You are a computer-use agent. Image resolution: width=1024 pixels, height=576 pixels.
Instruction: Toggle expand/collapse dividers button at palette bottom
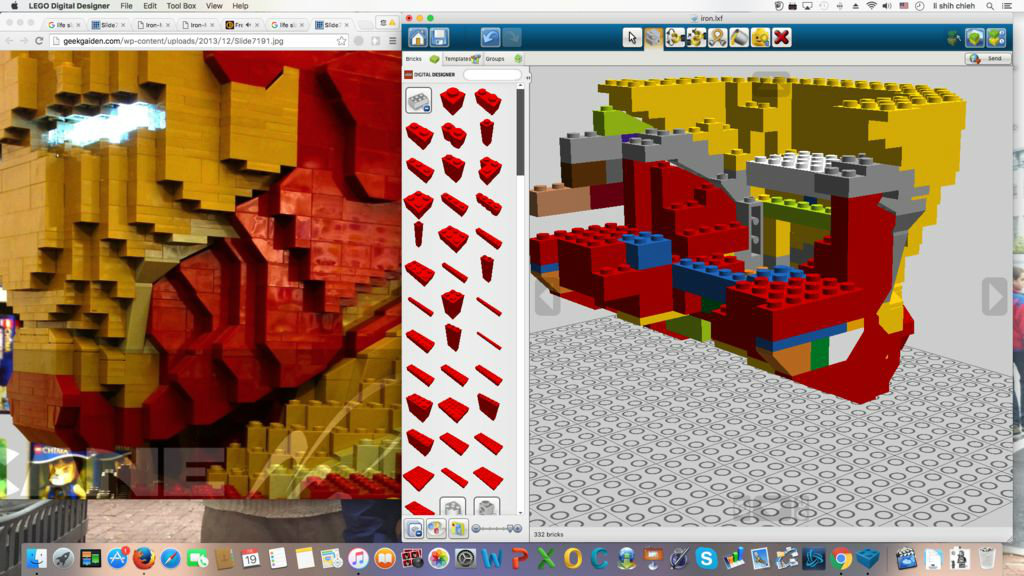(414, 528)
